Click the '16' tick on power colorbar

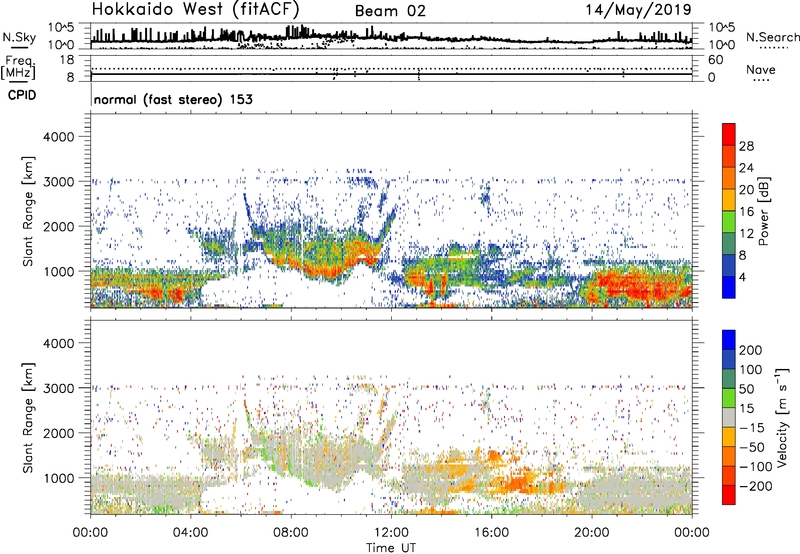click(746, 212)
